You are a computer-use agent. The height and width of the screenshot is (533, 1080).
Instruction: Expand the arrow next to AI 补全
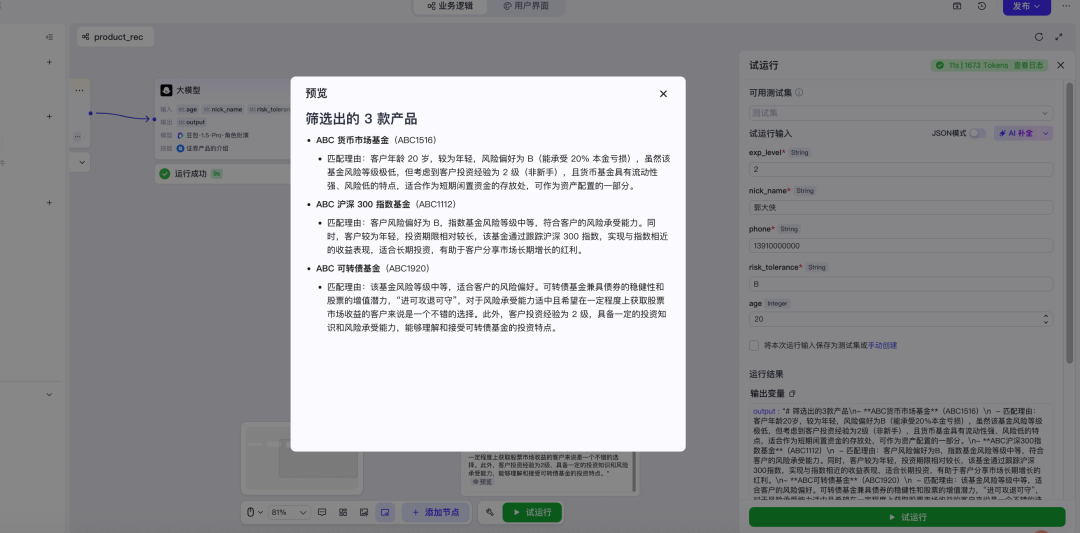pos(1046,133)
